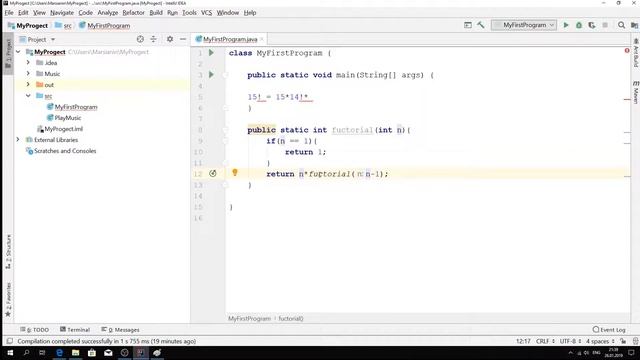Click src in navigation breadcrumb

(63, 26)
